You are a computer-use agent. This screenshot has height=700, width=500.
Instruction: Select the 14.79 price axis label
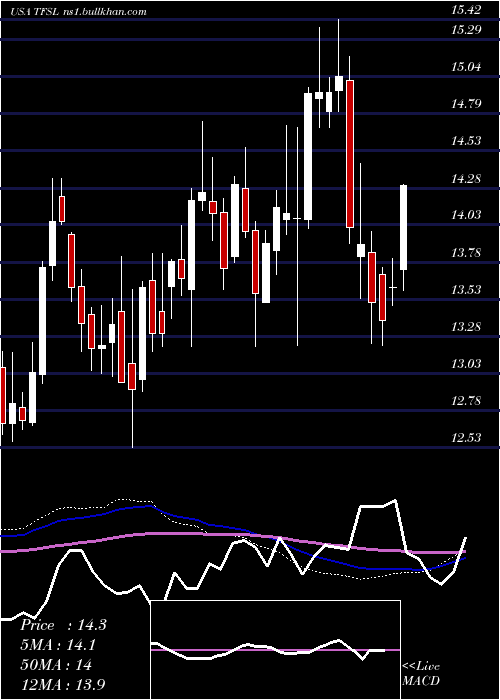click(x=466, y=104)
